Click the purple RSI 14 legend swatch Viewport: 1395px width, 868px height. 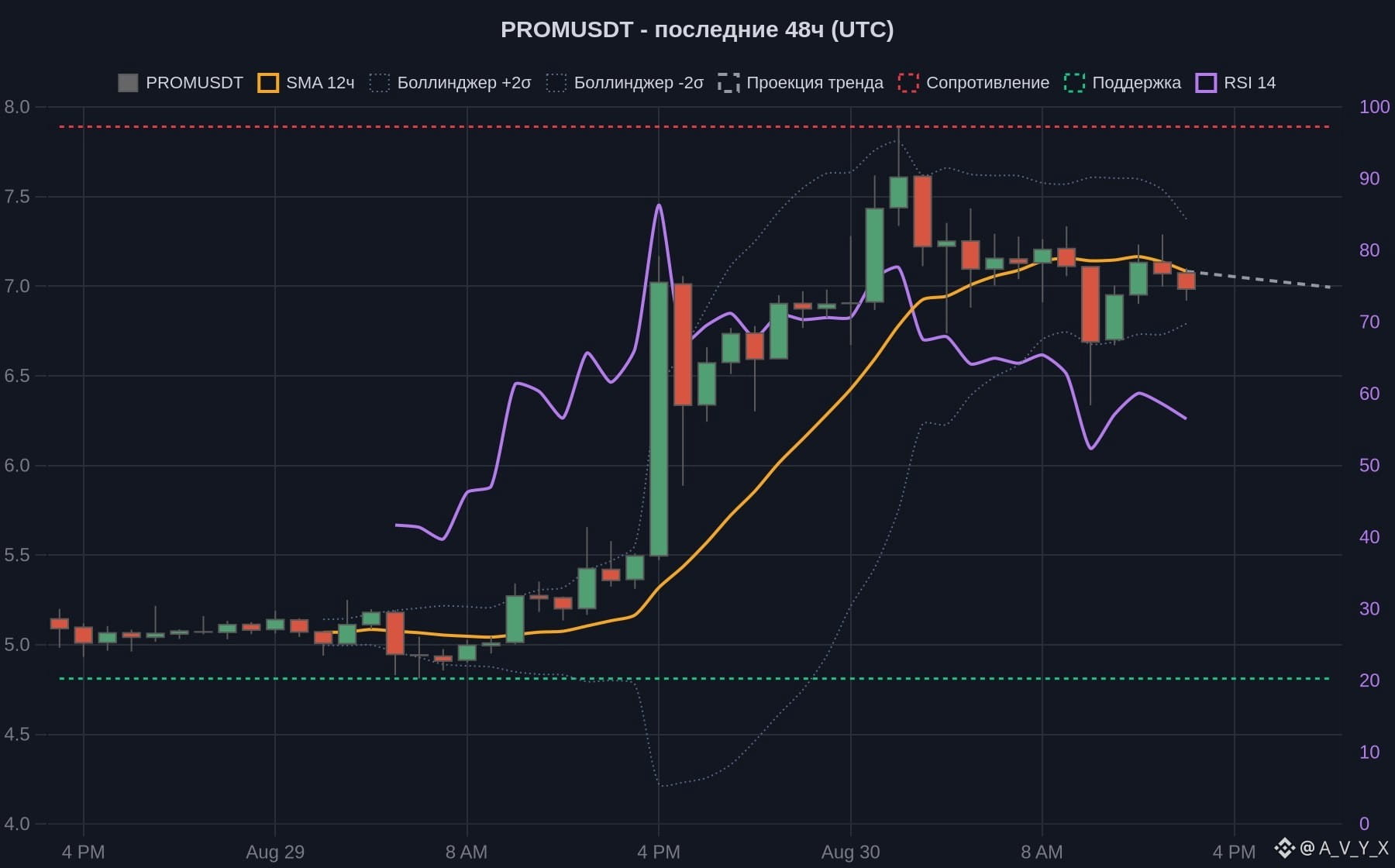click(x=1206, y=83)
